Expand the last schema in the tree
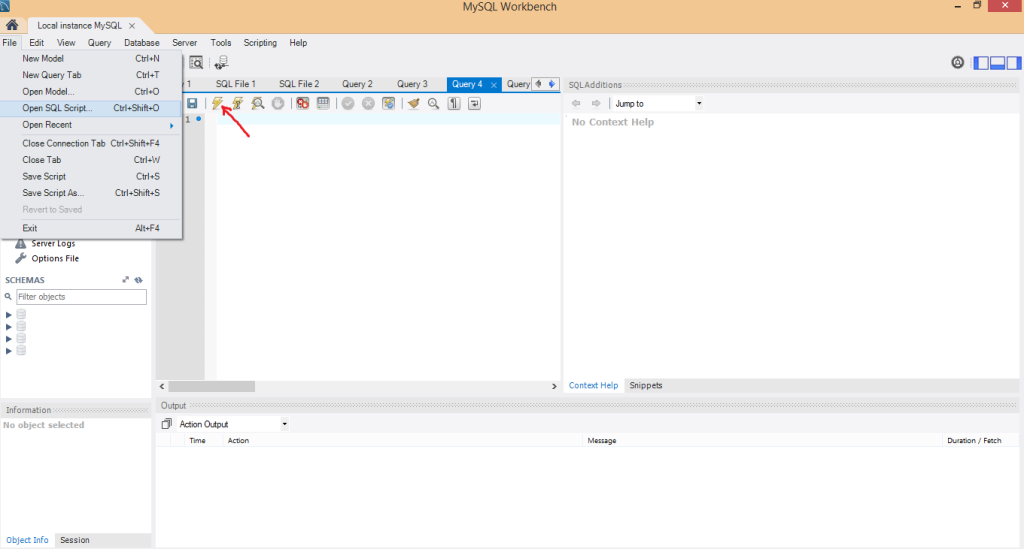The height and width of the screenshot is (549, 1024). (x=8, y=351)
